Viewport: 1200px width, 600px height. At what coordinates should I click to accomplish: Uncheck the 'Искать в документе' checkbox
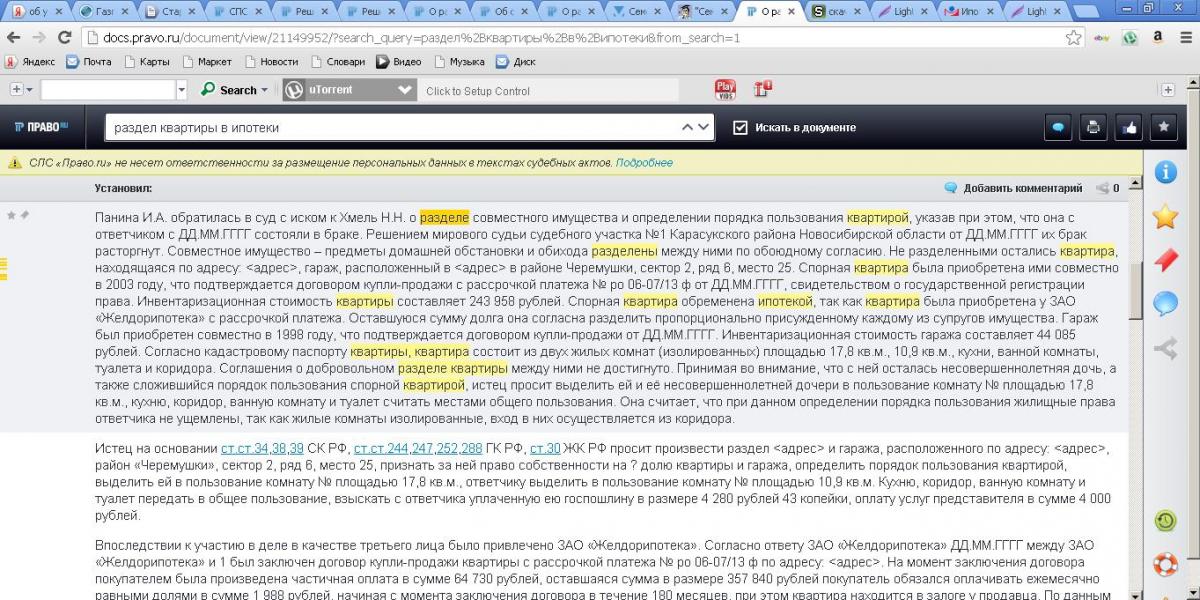[740, 128]
